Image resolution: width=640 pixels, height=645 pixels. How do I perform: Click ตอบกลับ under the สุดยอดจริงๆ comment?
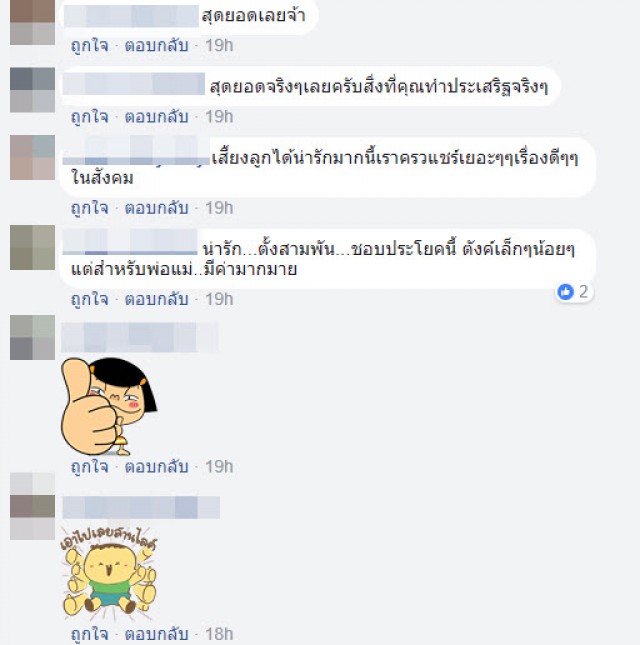click(x=157, y=117)
